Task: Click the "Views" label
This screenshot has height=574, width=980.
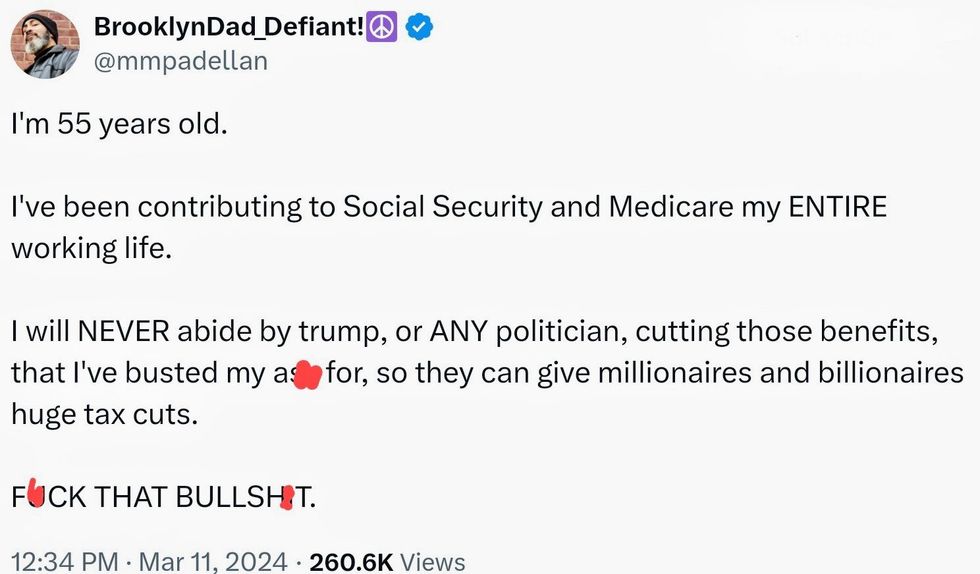Action: [x=433, y=562]
